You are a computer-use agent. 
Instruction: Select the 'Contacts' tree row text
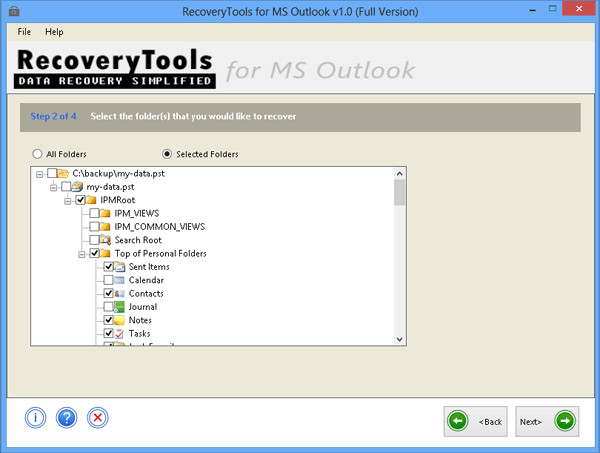point(146,293)
